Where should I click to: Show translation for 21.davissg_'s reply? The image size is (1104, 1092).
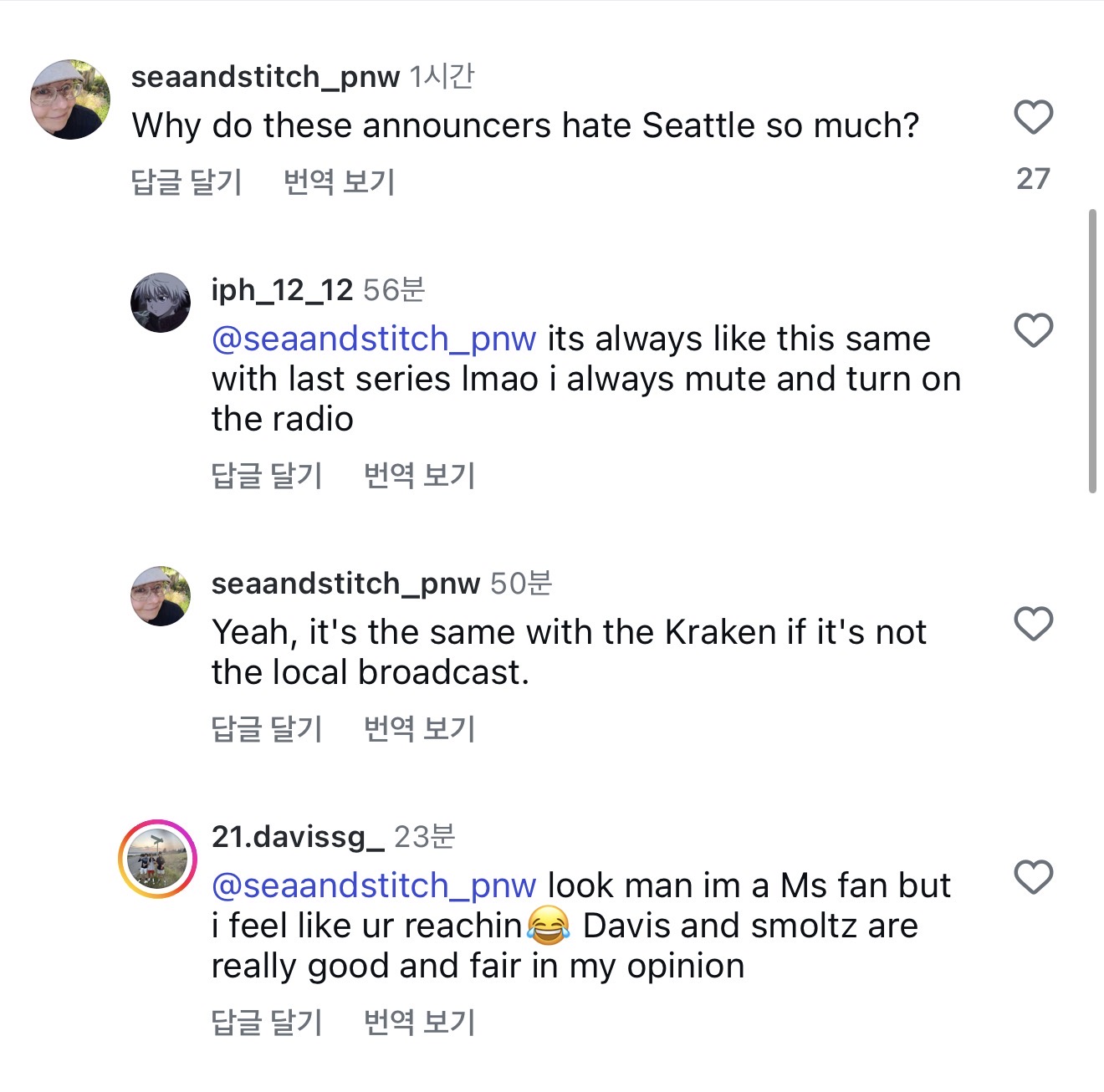click(419, 1022)
